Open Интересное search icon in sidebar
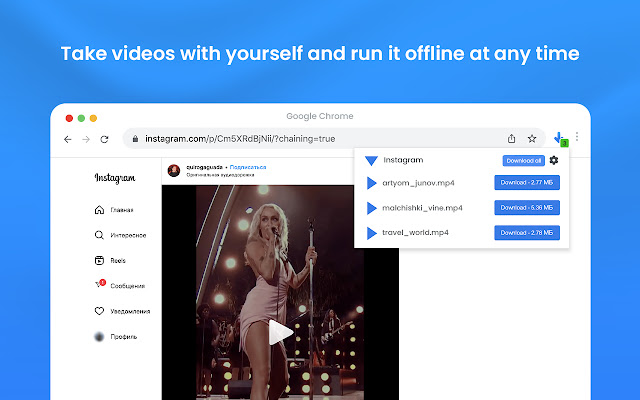Screen dimensions: 640x400 pyautogui.click(x=99, y=235)
